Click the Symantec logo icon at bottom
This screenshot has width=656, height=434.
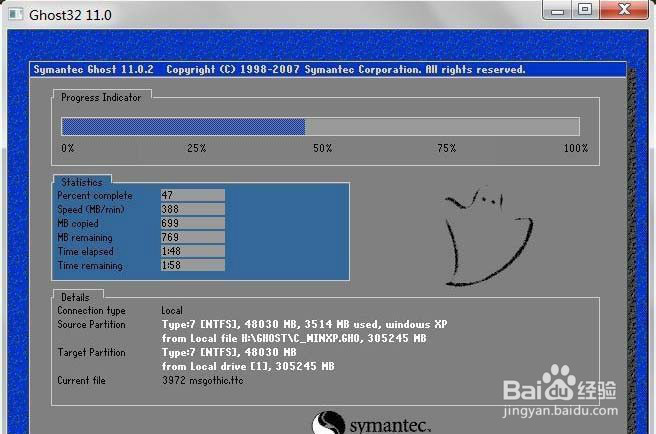click(x=328, y=423)
